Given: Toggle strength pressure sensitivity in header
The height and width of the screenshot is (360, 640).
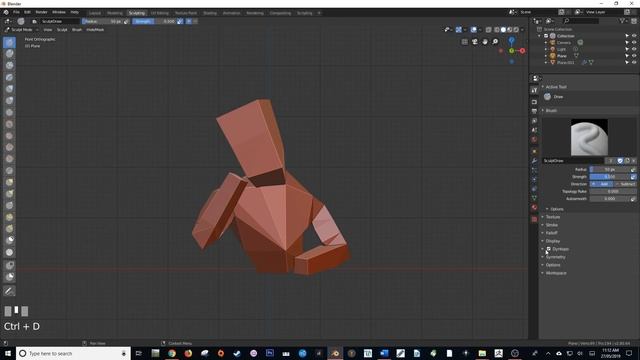Looking at the screenshot, I should pyautogui.click(x=180, y=21).
